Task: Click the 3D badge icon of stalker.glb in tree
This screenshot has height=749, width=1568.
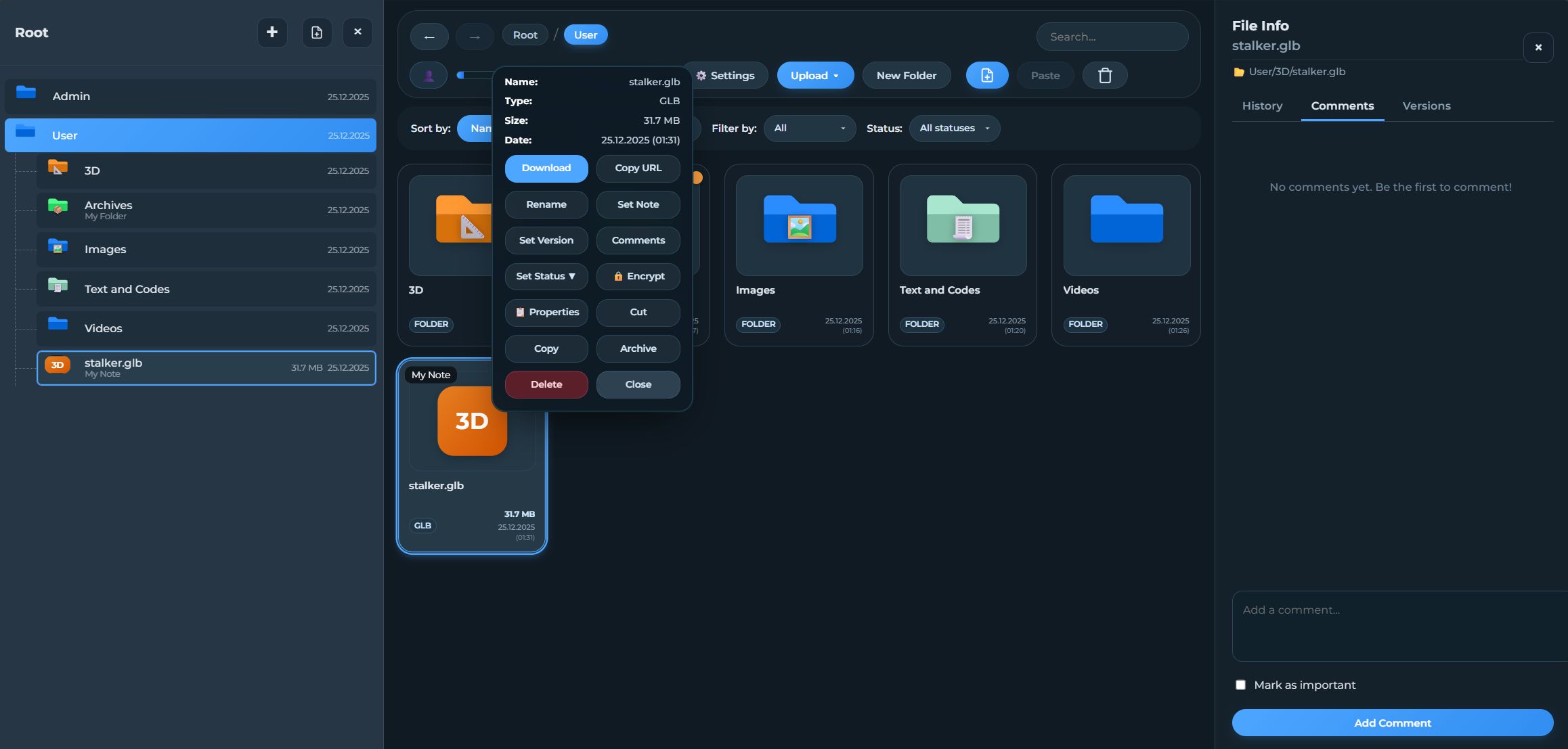Action: 58,365
